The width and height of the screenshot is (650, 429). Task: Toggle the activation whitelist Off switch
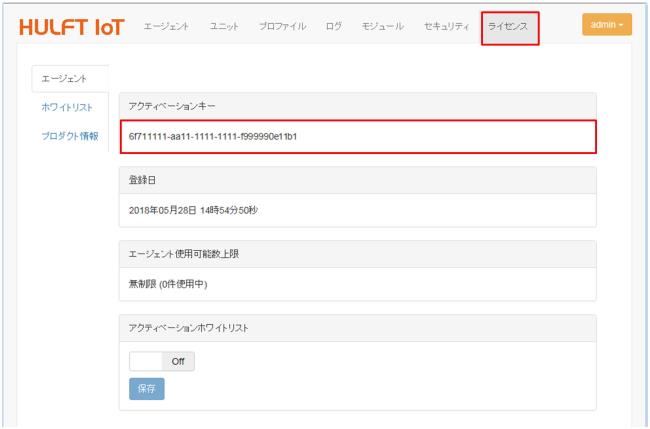pyautogui.click(x=162, y=361)
